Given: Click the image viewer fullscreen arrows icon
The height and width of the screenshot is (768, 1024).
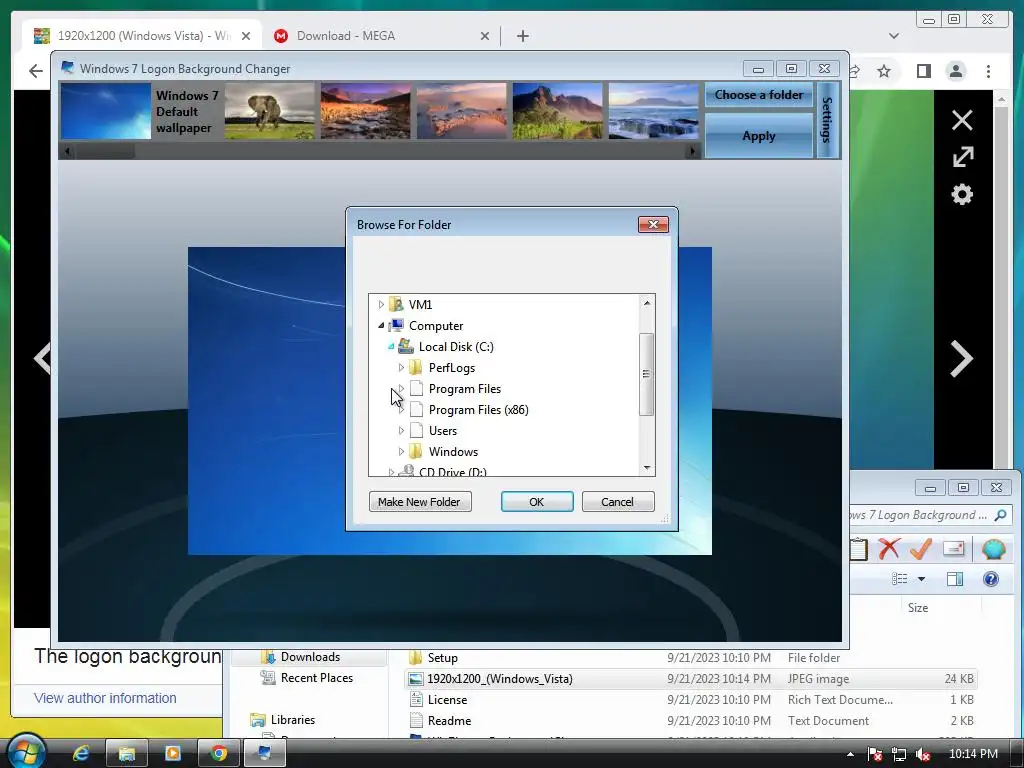Looking at the screenshot, I should coord(962,157).
